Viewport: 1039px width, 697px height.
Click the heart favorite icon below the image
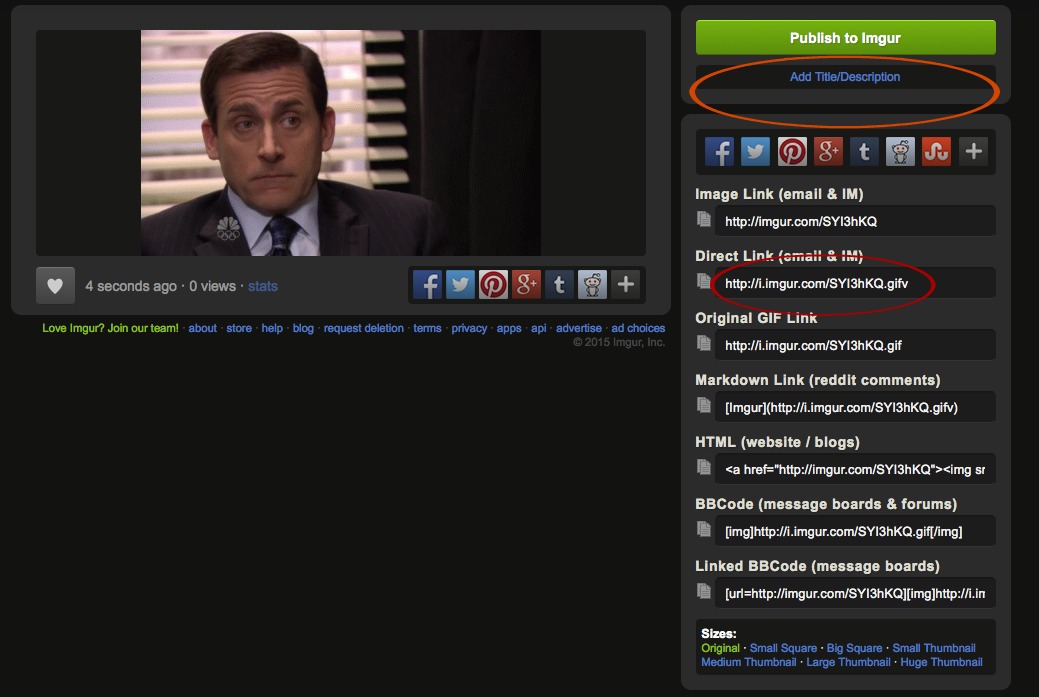click(55, 286)
